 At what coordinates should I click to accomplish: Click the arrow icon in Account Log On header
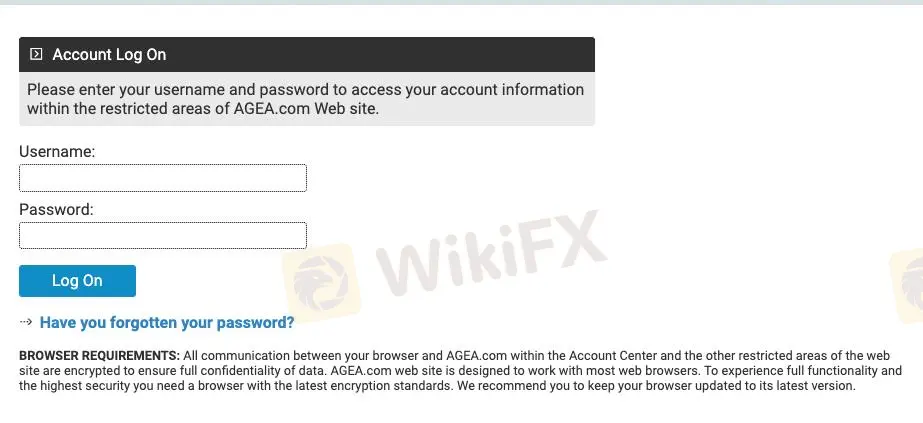click(36, 54)
